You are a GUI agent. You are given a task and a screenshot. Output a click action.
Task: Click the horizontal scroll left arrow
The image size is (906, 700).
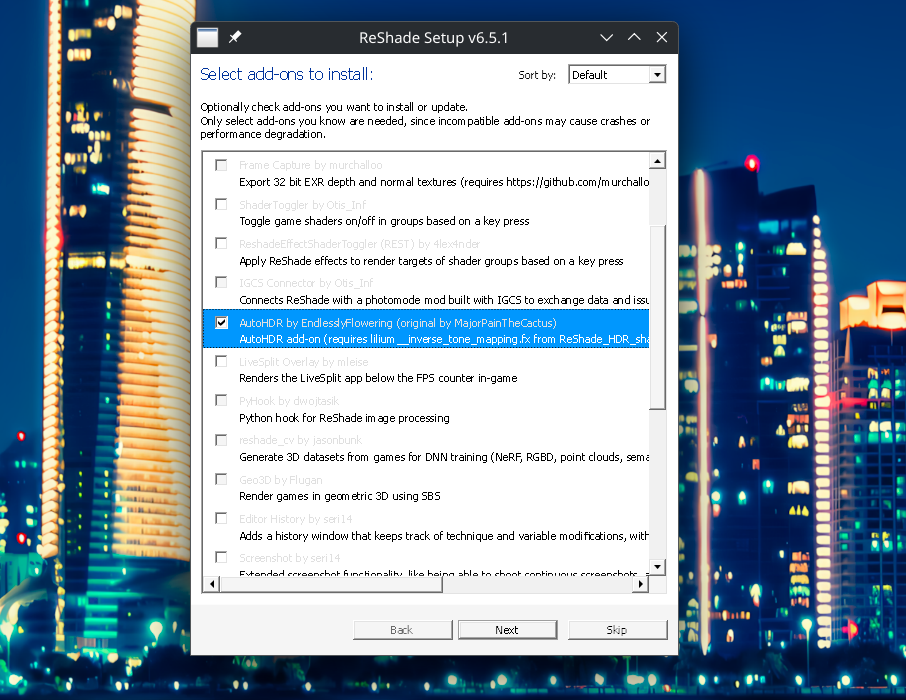212,584
